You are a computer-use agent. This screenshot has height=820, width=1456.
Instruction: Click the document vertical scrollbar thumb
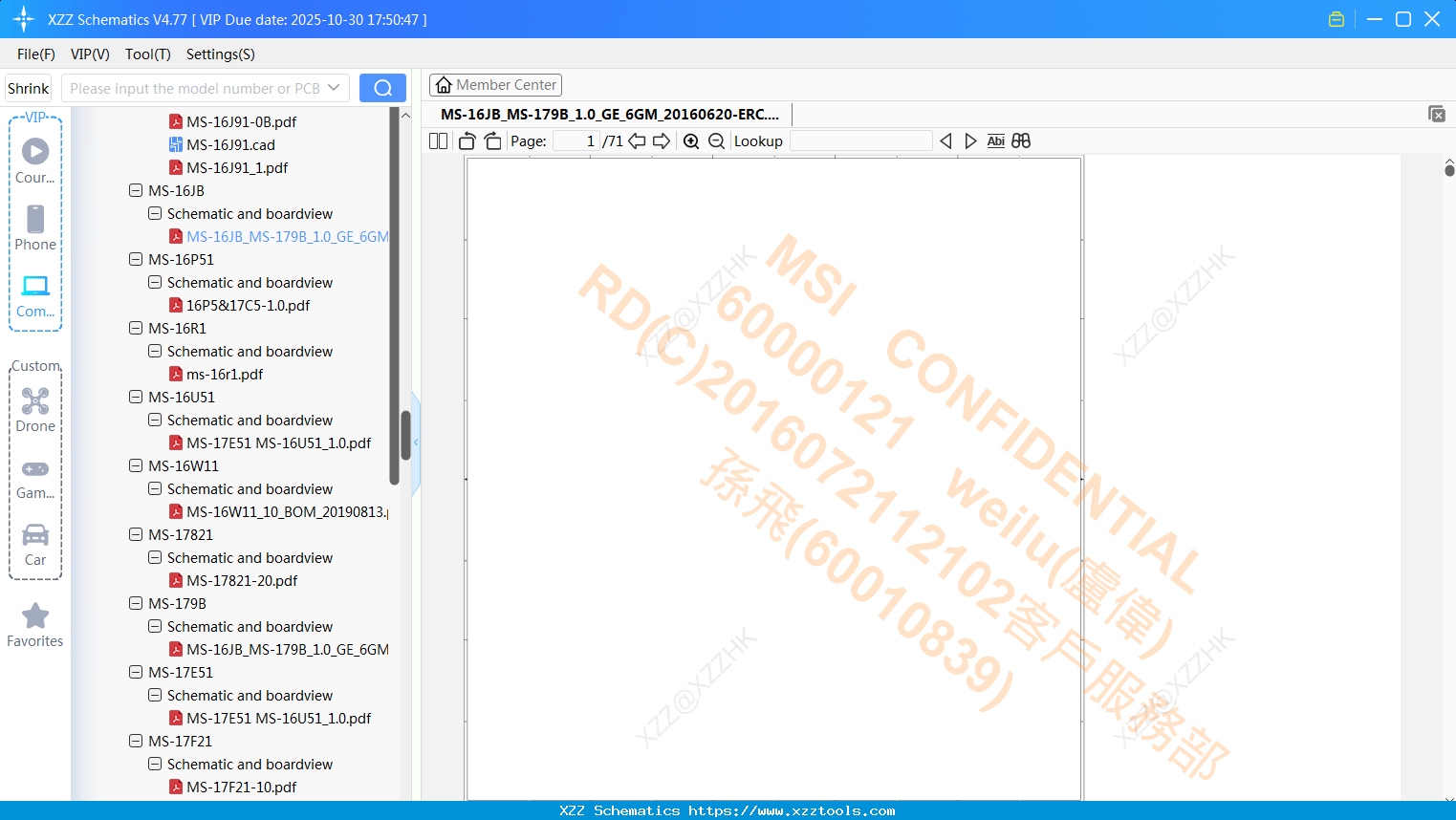tap(1449, 169)
